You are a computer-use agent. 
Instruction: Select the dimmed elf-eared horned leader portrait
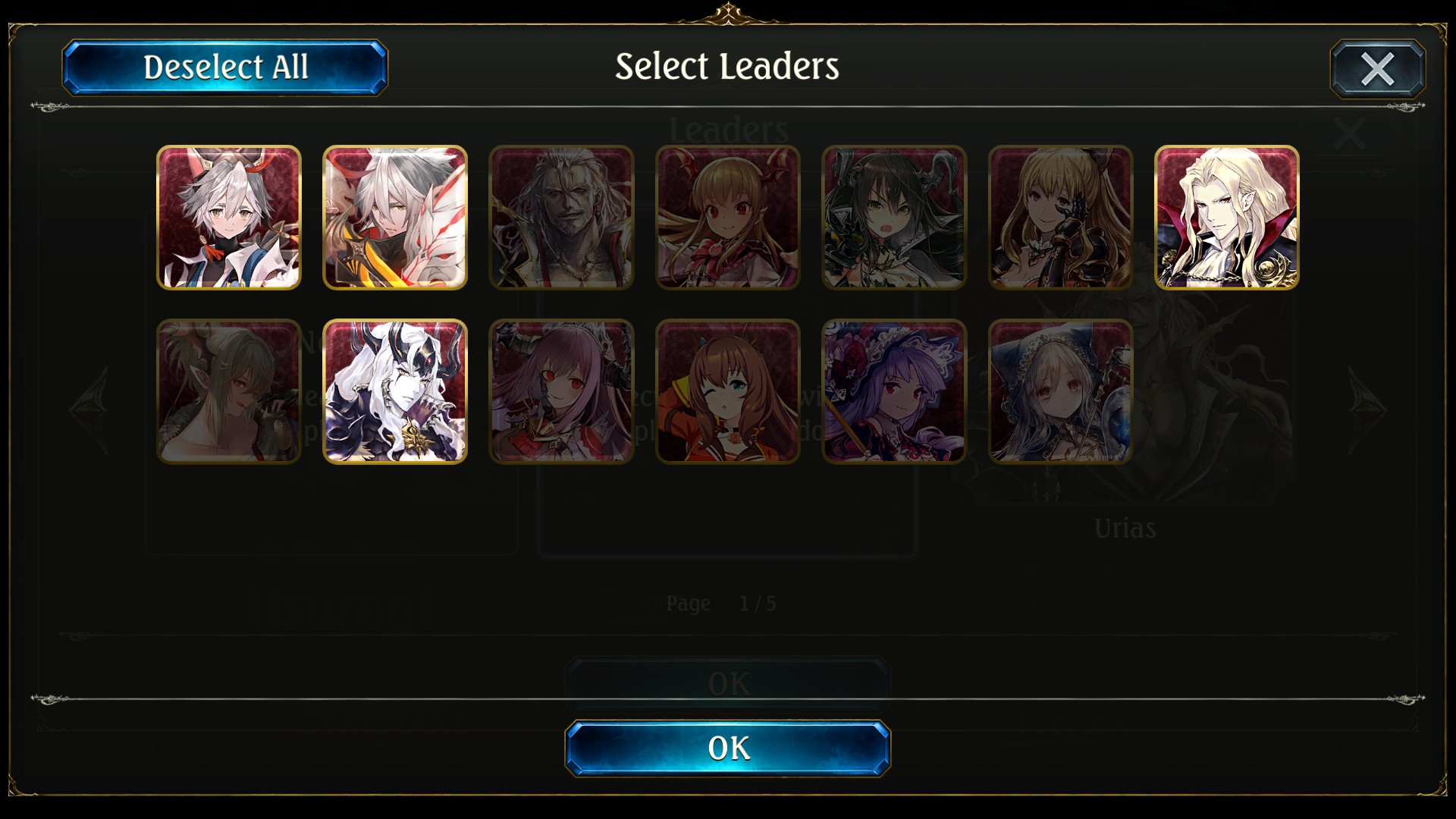(228, 391)
